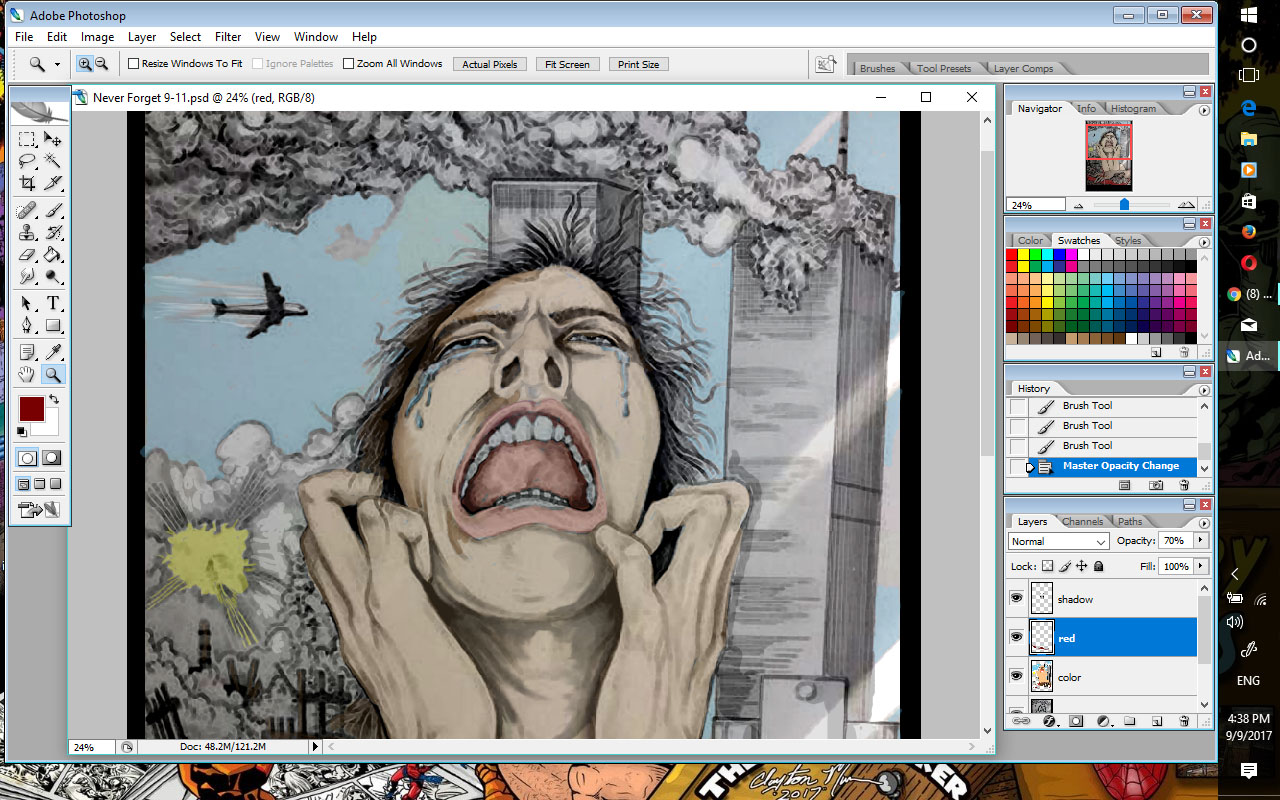Click the foreground color swatch
Viewport: 1280px width, 800px height.
(x=30, y=408)
